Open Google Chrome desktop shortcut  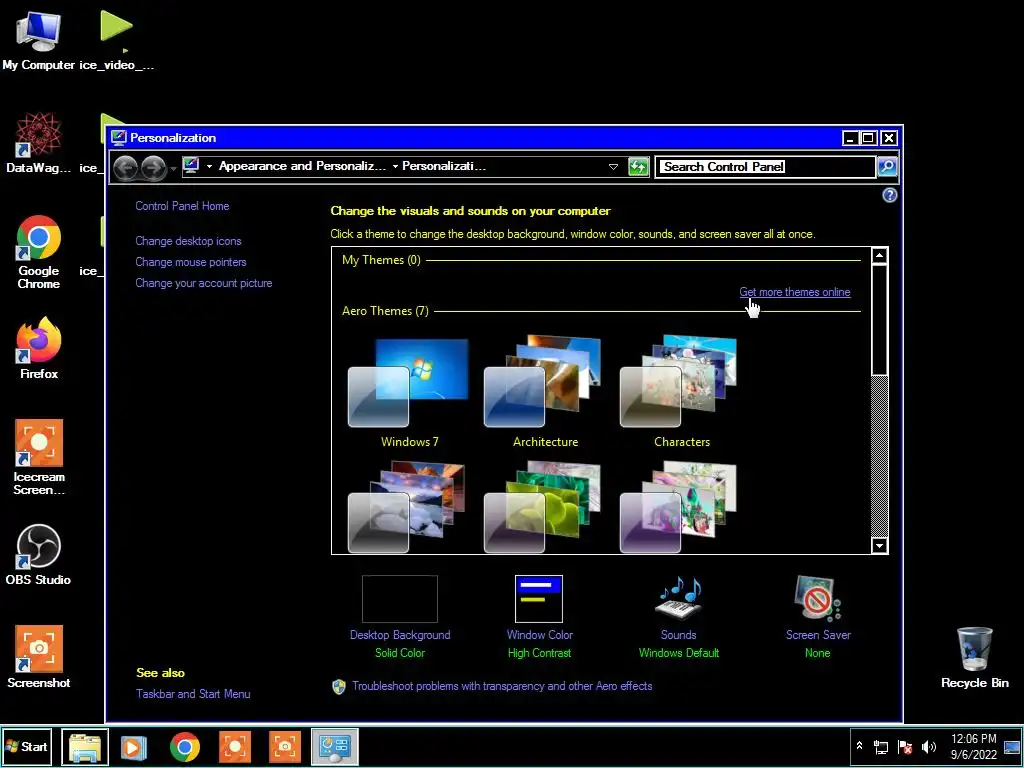[39, 252]
